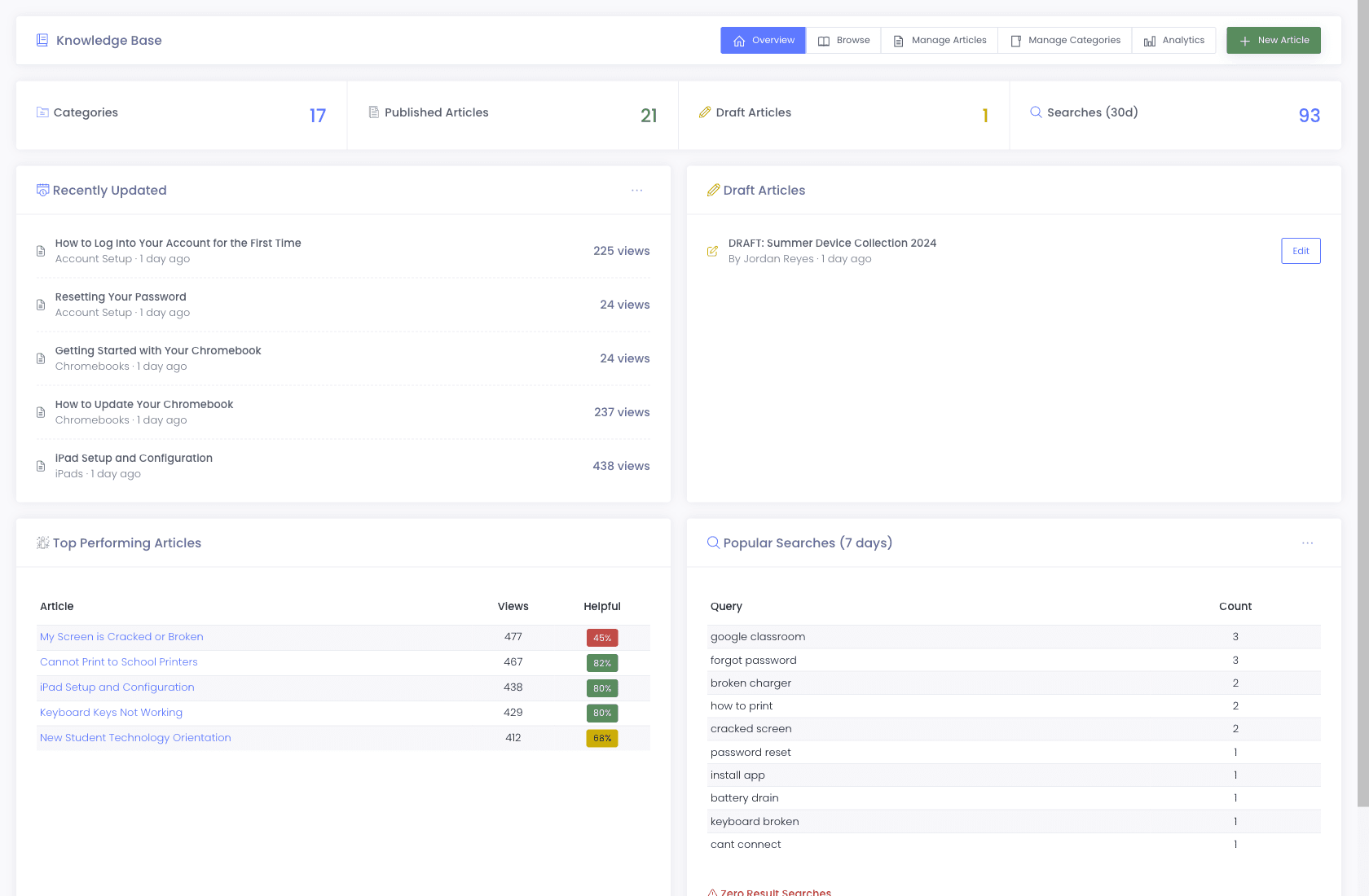The height and width of the screenshot is (896, 1369).
Task: Click the 438 views value
Action: 621,466
